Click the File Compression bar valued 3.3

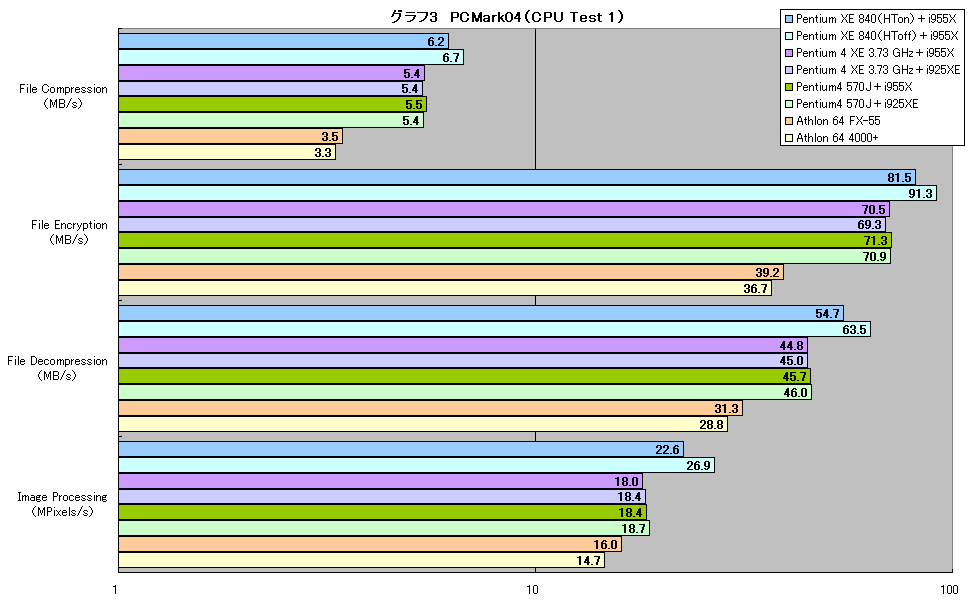227,152
